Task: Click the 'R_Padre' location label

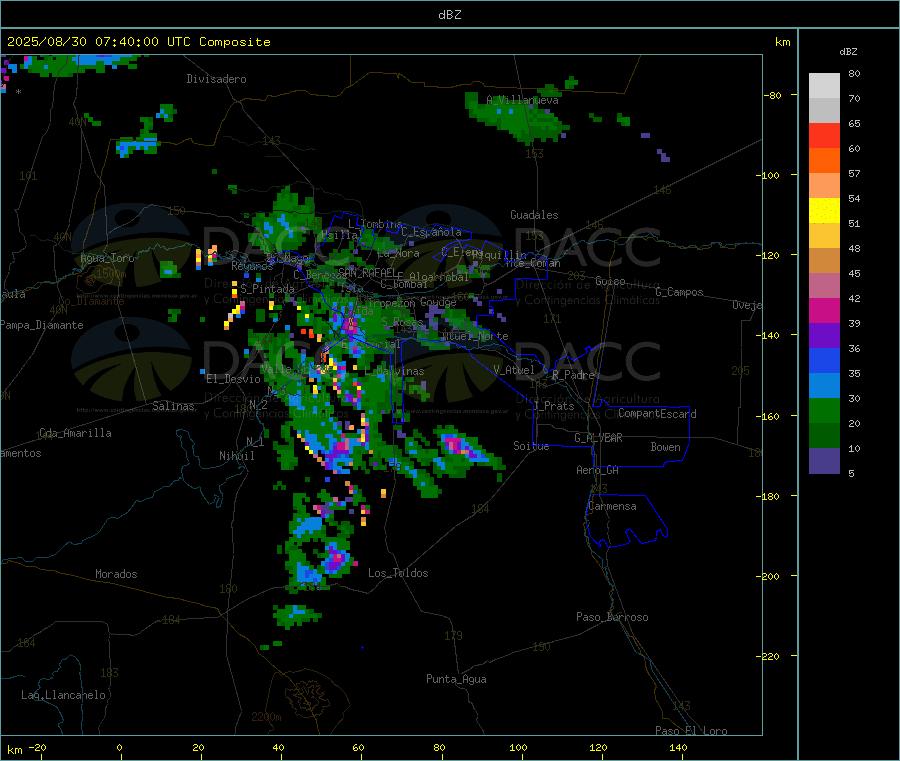Action: pos(573,375)
